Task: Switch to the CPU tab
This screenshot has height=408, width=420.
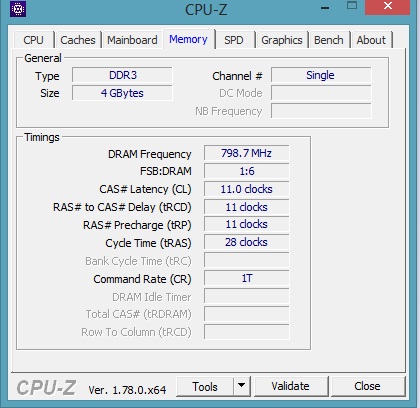Action: tap(33, 40)
